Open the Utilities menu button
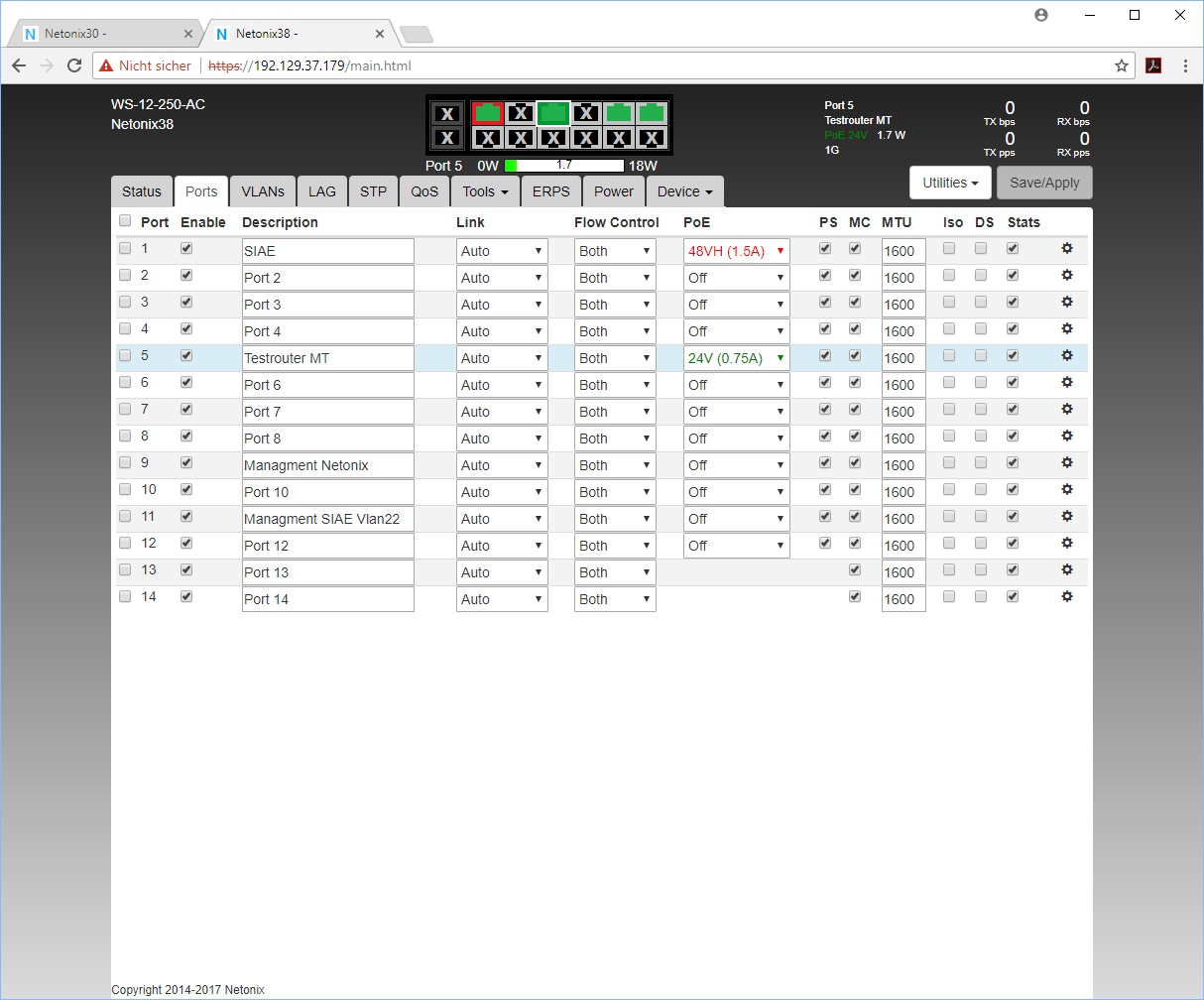This screenshot has width=1204, height=1000. pos(950,183)
